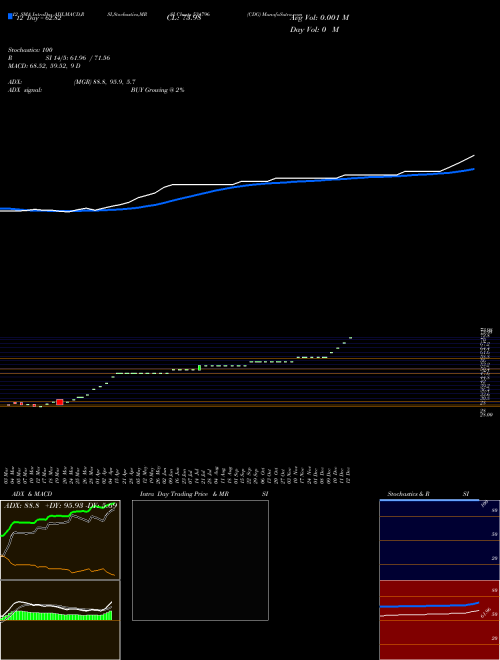Click the 'Stochastics & R SI' panel title
The width and height of the screenshot is (500, 660).
click(x=428, y=494)
